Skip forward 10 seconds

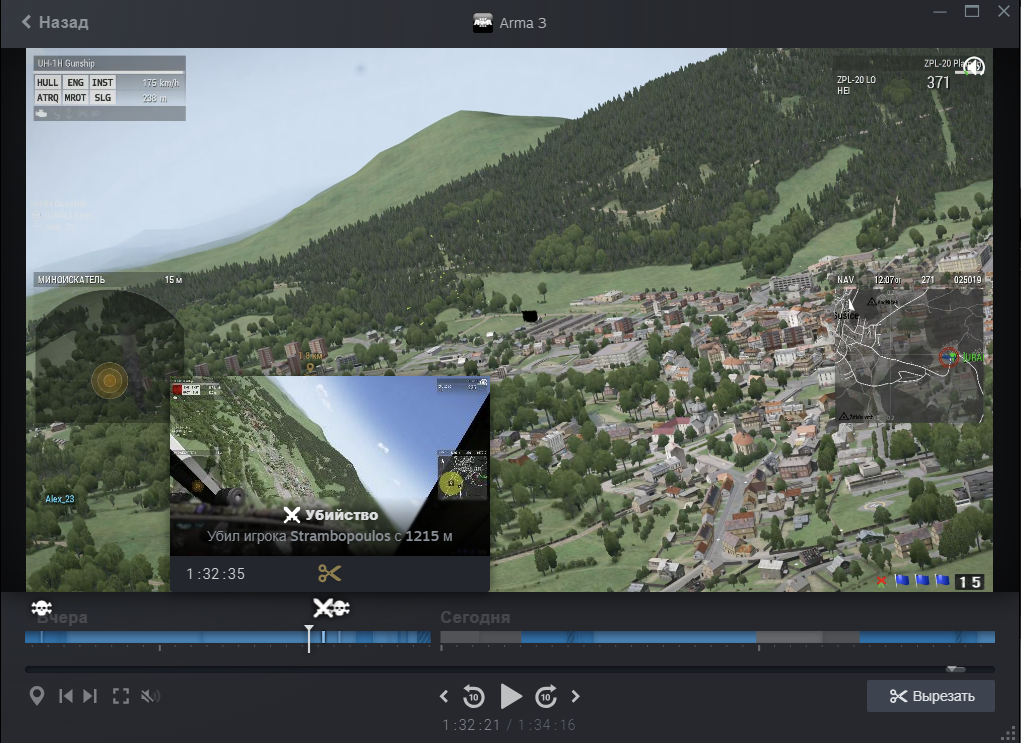pos(546,696)
